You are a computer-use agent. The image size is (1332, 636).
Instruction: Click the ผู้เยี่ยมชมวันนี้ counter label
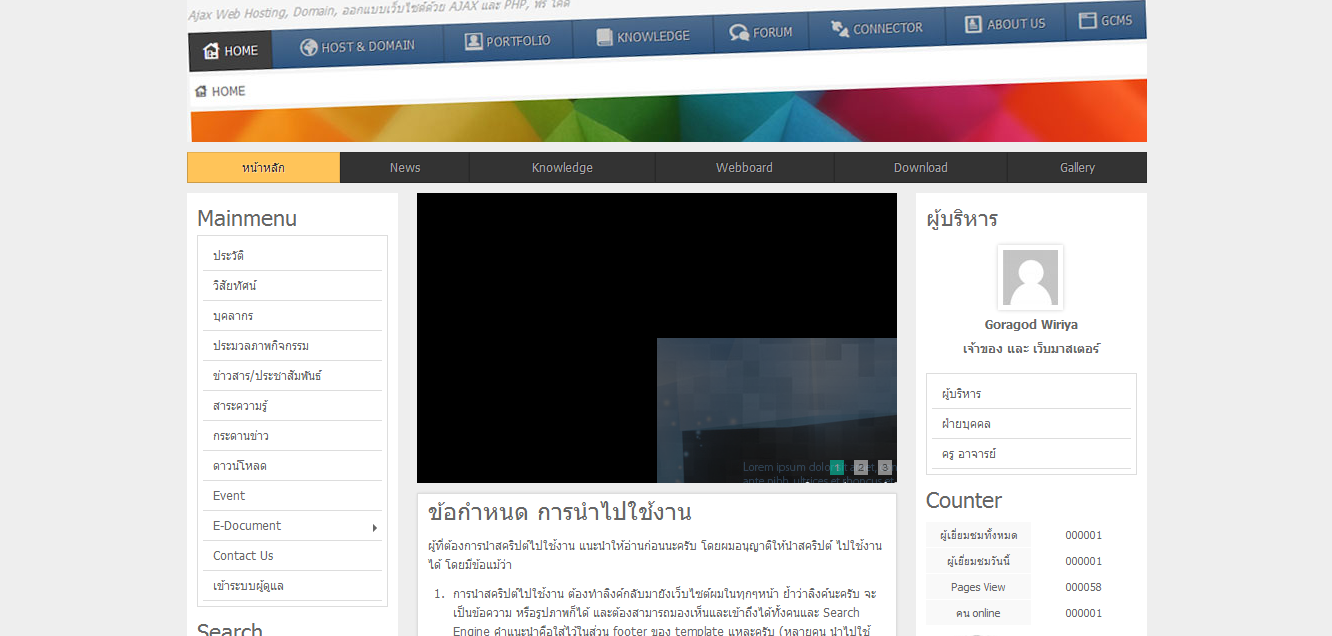[978, 561]
